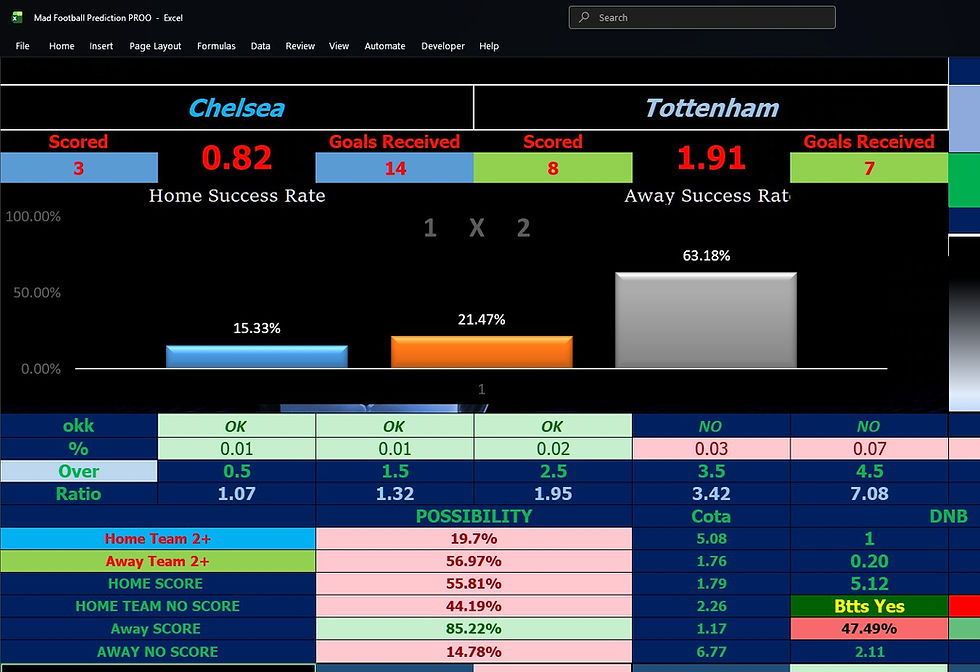Select Over 3.5 cell
This screenshot has height=672, width=980.
[x=711, y=471]
